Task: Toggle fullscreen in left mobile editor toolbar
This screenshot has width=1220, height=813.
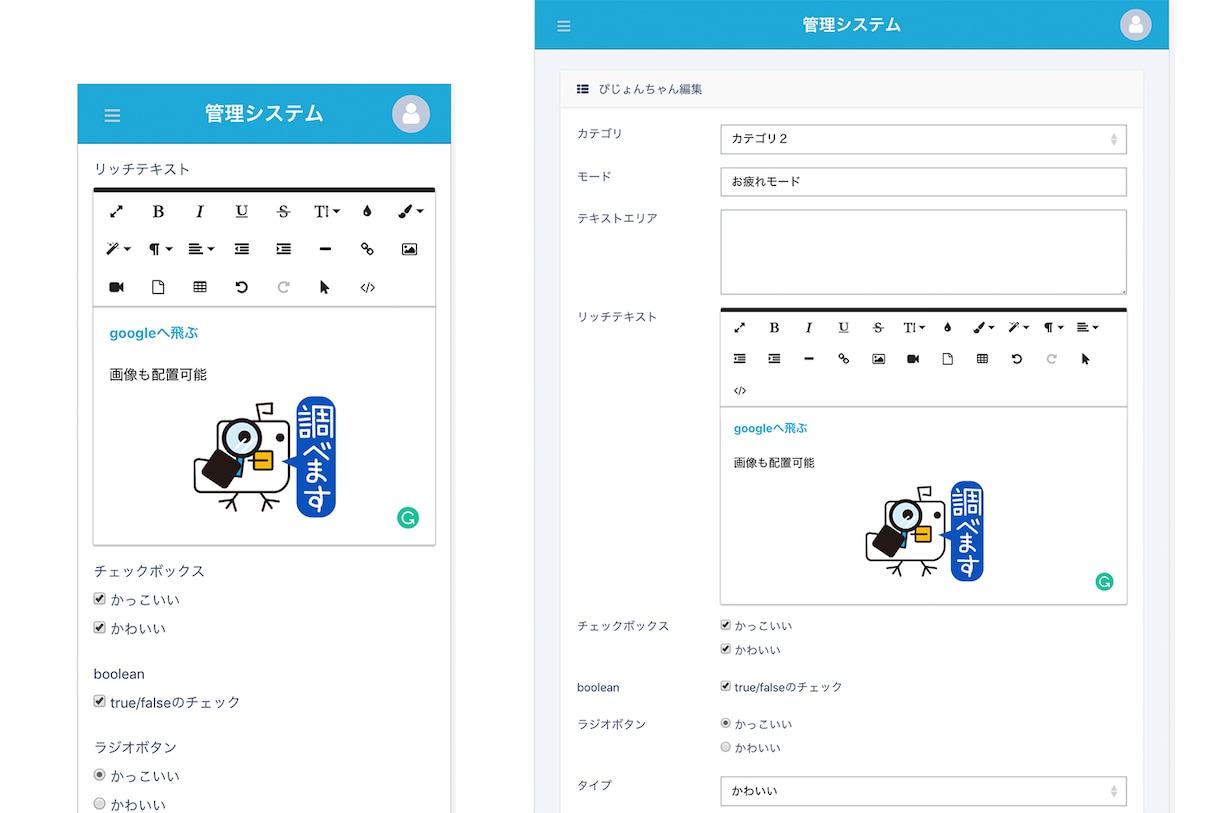Action: 116,211
